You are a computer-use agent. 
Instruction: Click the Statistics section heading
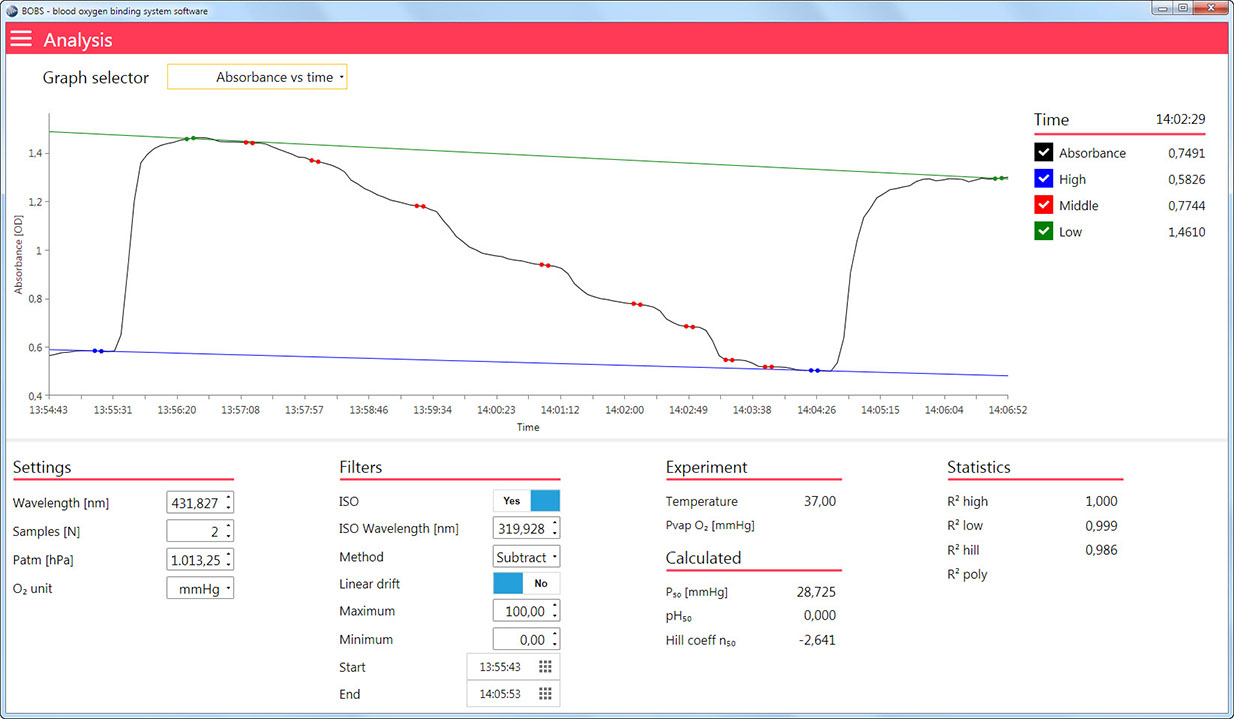[x=979, y=467]
